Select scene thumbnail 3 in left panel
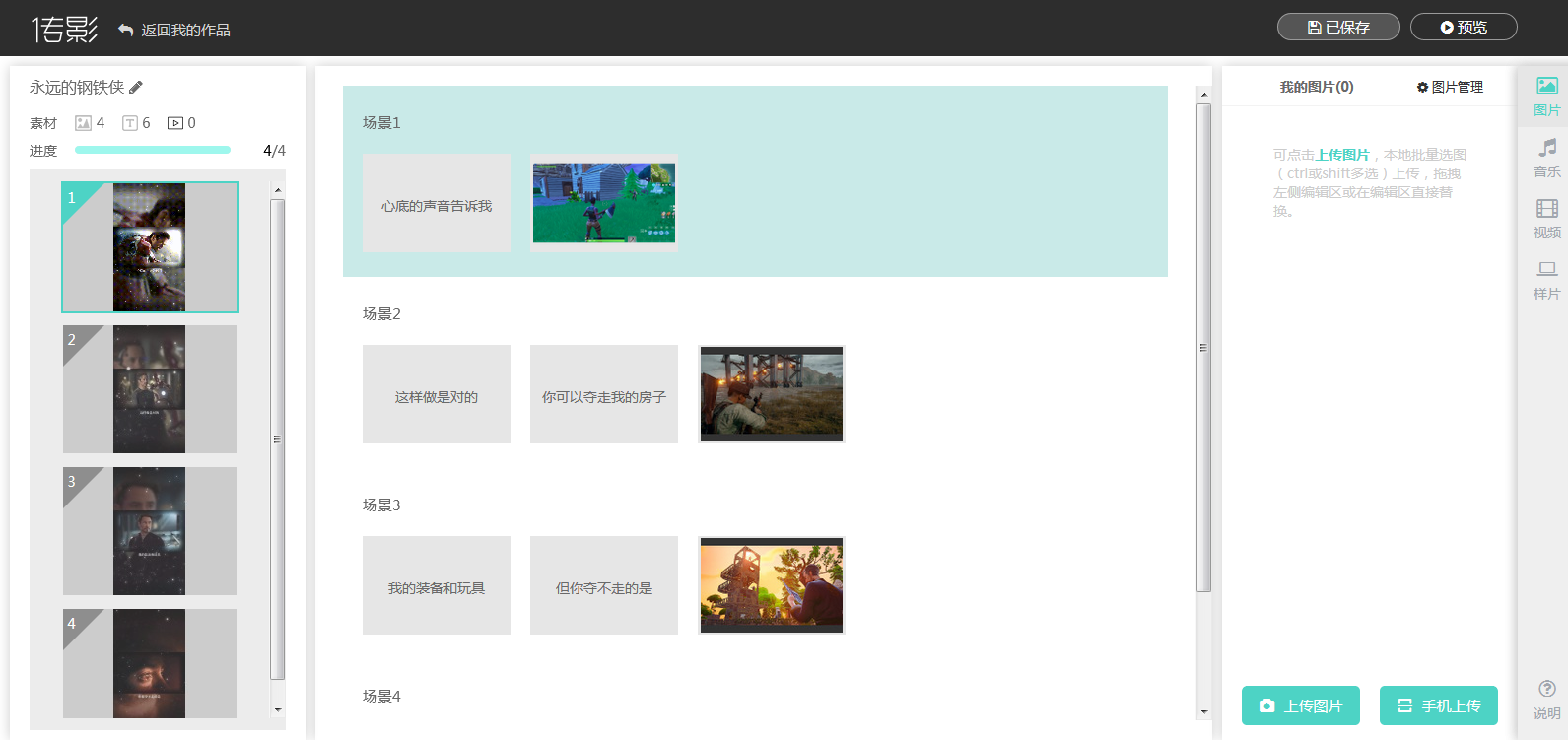 150,531
